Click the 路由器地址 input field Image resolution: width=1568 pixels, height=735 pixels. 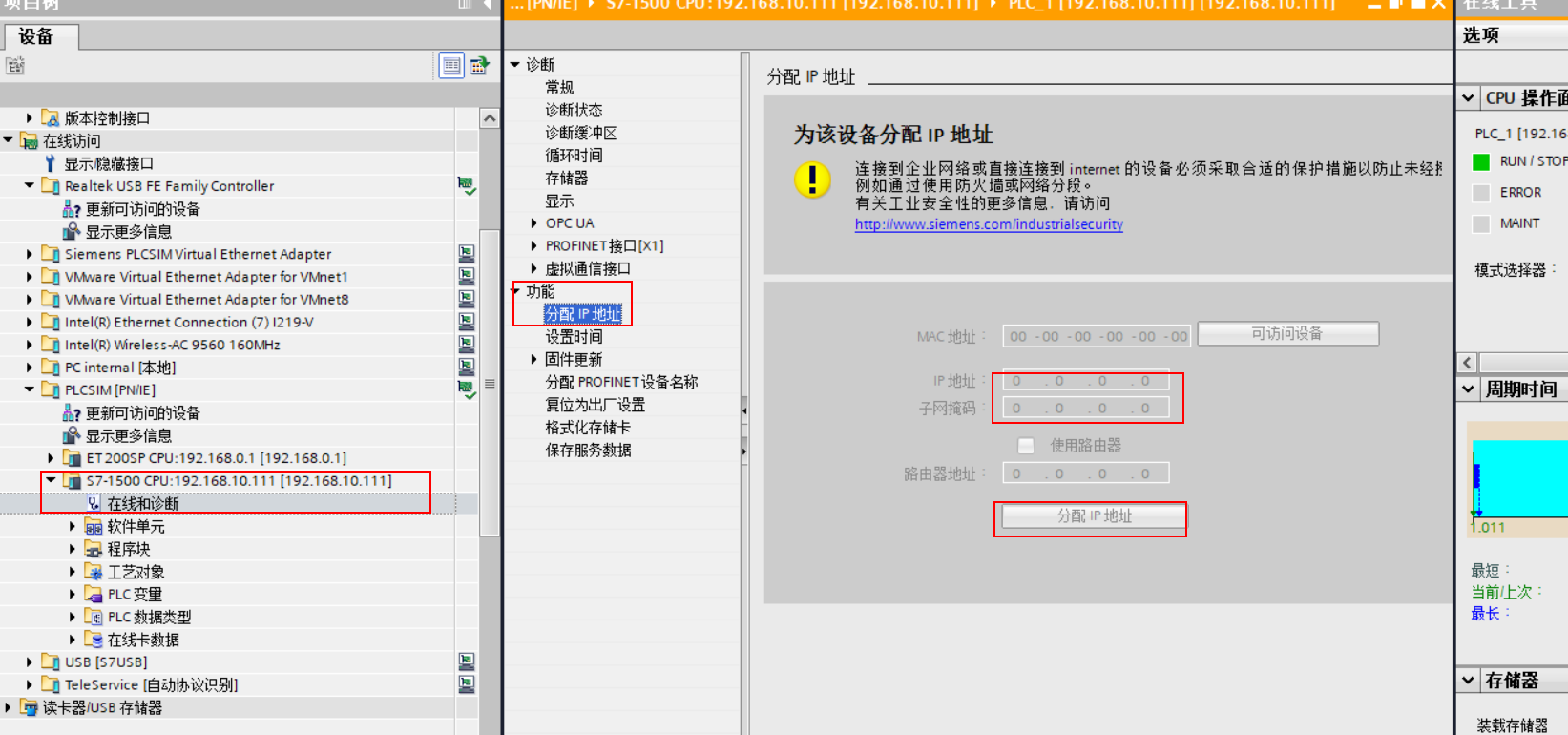point(1085,473)
